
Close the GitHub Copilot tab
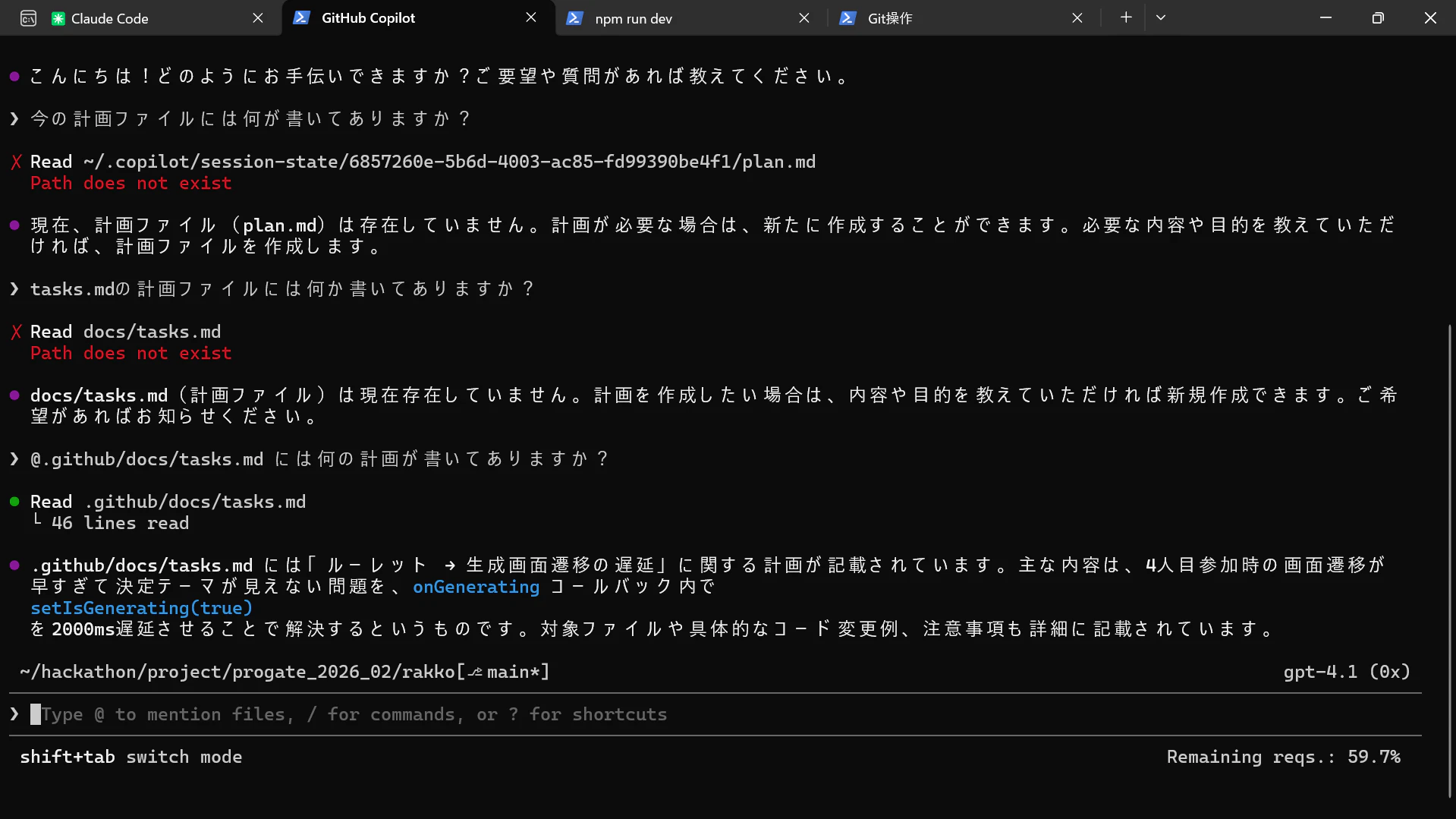pyautogui.click(x=531, y=17)
